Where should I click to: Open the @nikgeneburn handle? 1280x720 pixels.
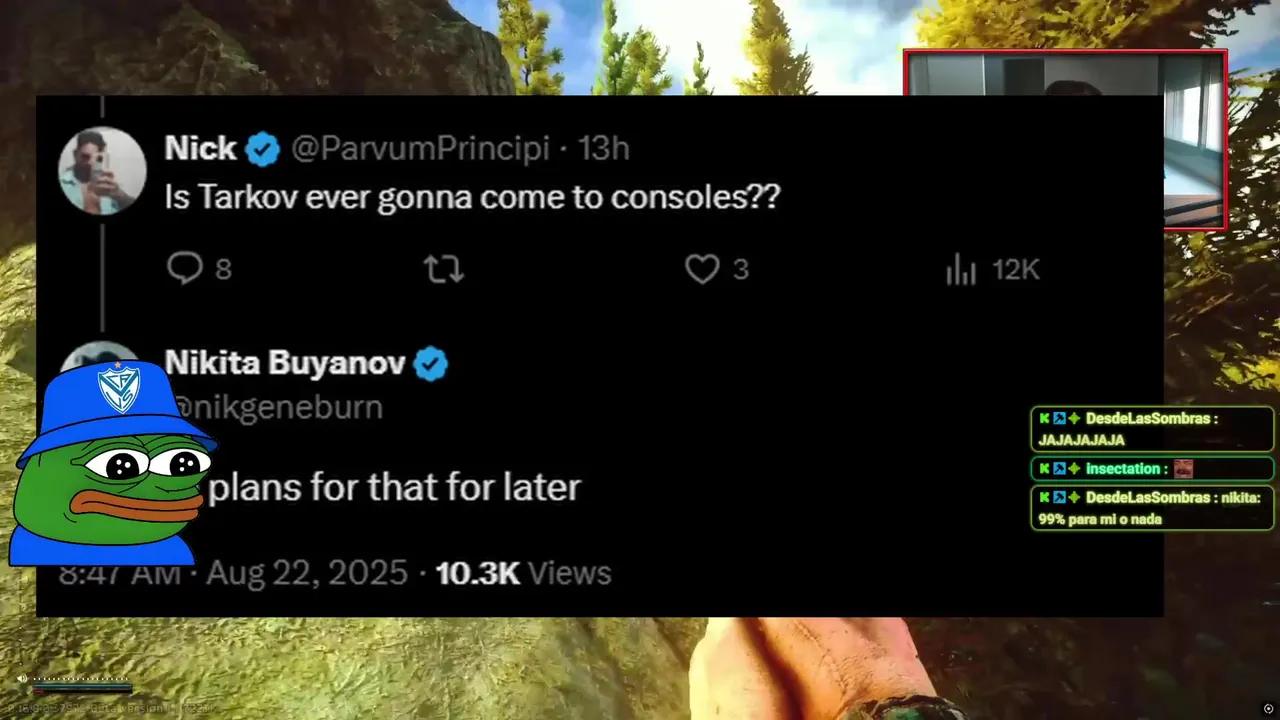278,407
